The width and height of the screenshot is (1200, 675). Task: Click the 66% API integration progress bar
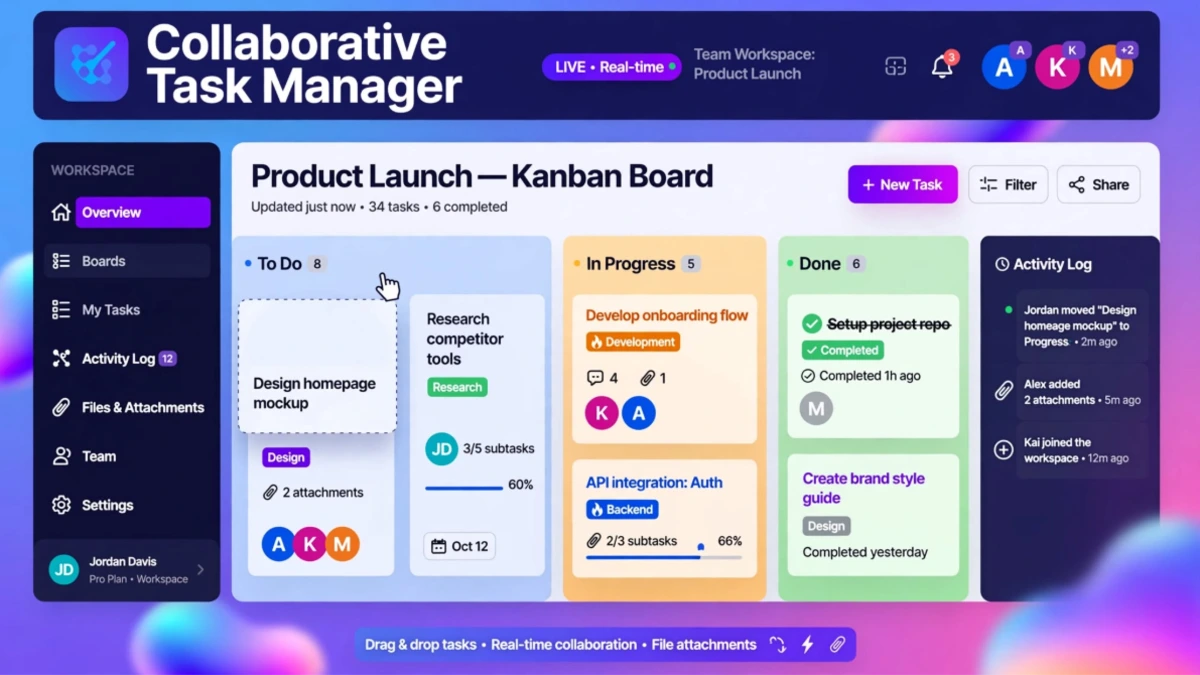[664, 557]
